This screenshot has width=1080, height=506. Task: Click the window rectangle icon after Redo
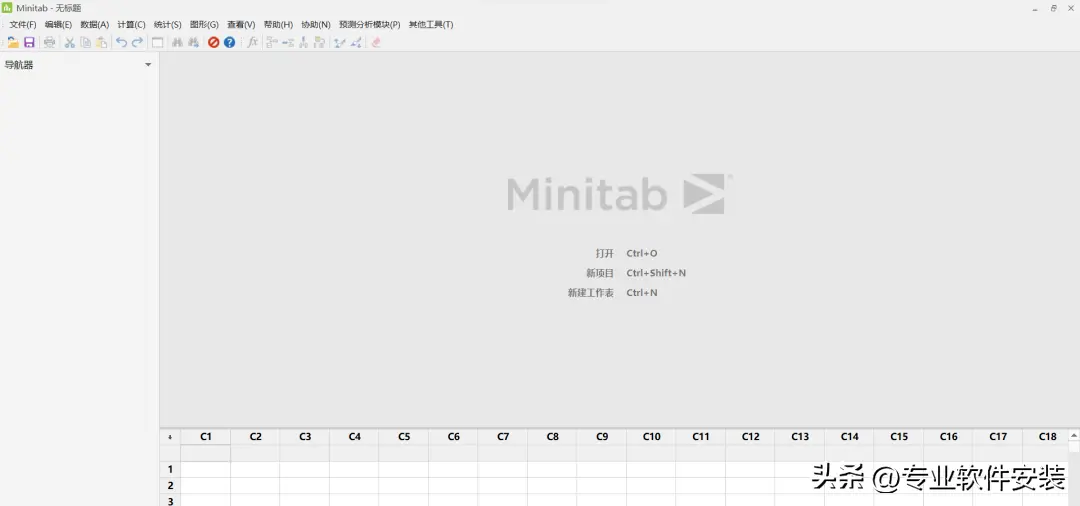158,42
